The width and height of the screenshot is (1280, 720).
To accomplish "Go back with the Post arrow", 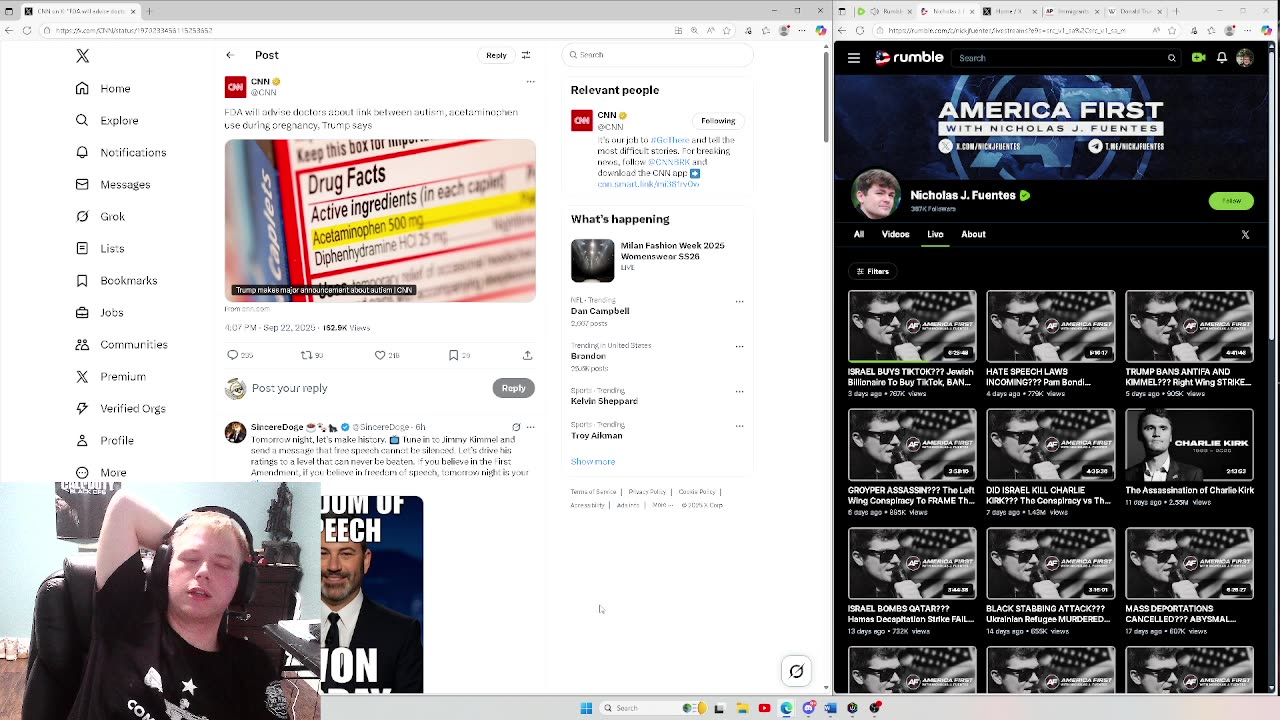I will tap(230, 55).
